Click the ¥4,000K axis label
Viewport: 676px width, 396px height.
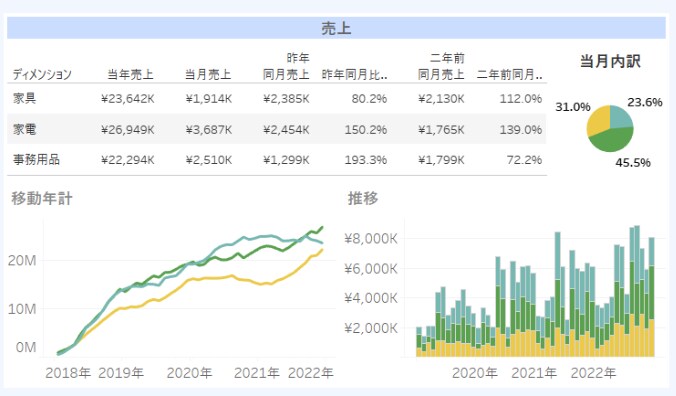pyautogui.click(x=371, y=298)
